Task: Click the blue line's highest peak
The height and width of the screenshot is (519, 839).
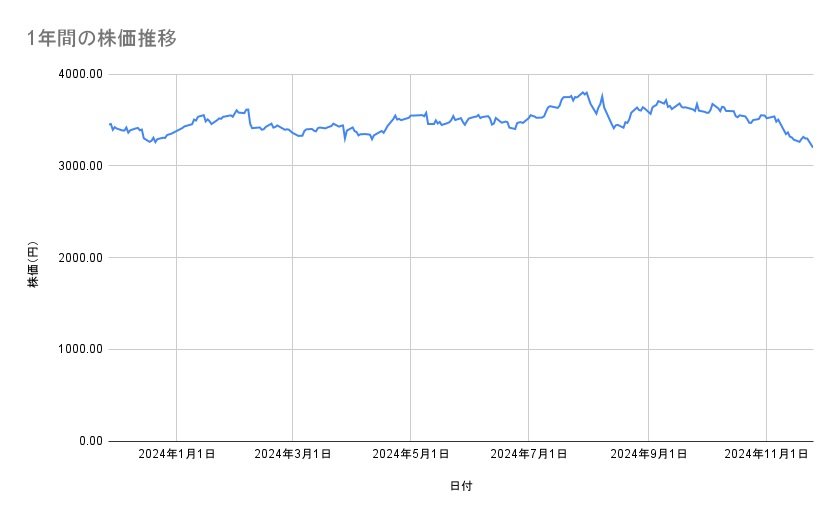Action: [x=583, y=92]
